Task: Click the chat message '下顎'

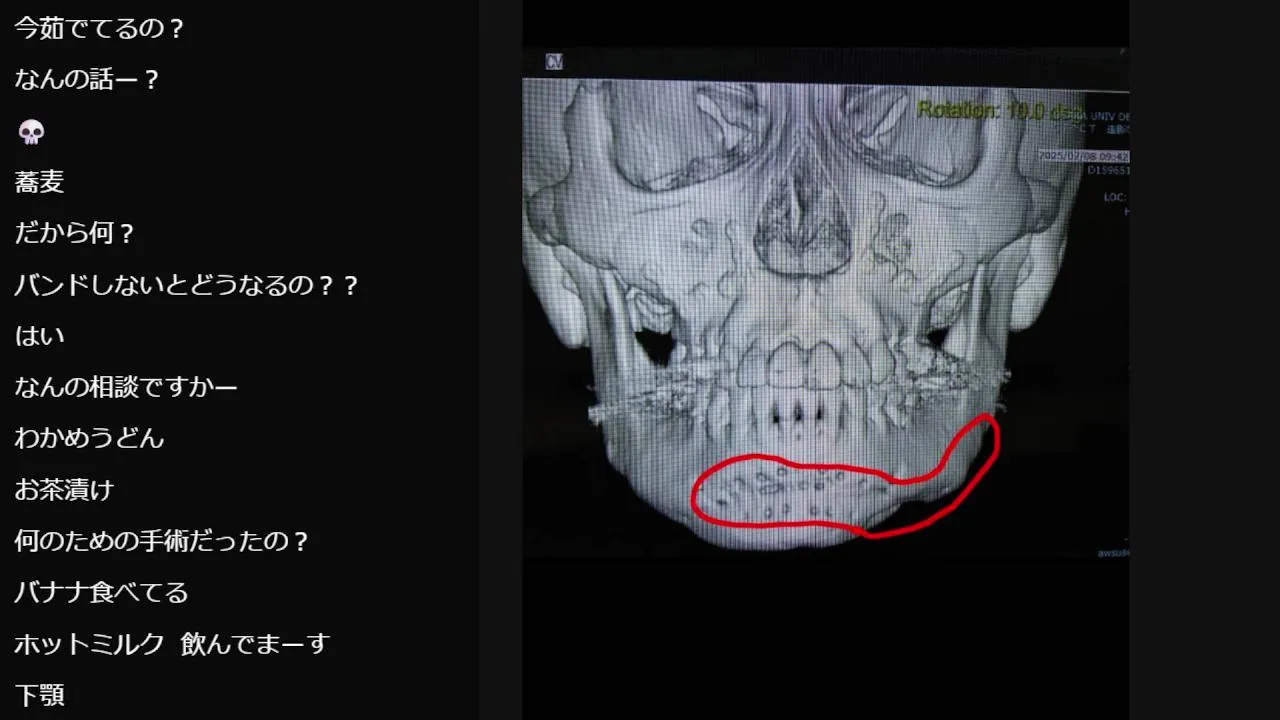Action: [40, 695]
